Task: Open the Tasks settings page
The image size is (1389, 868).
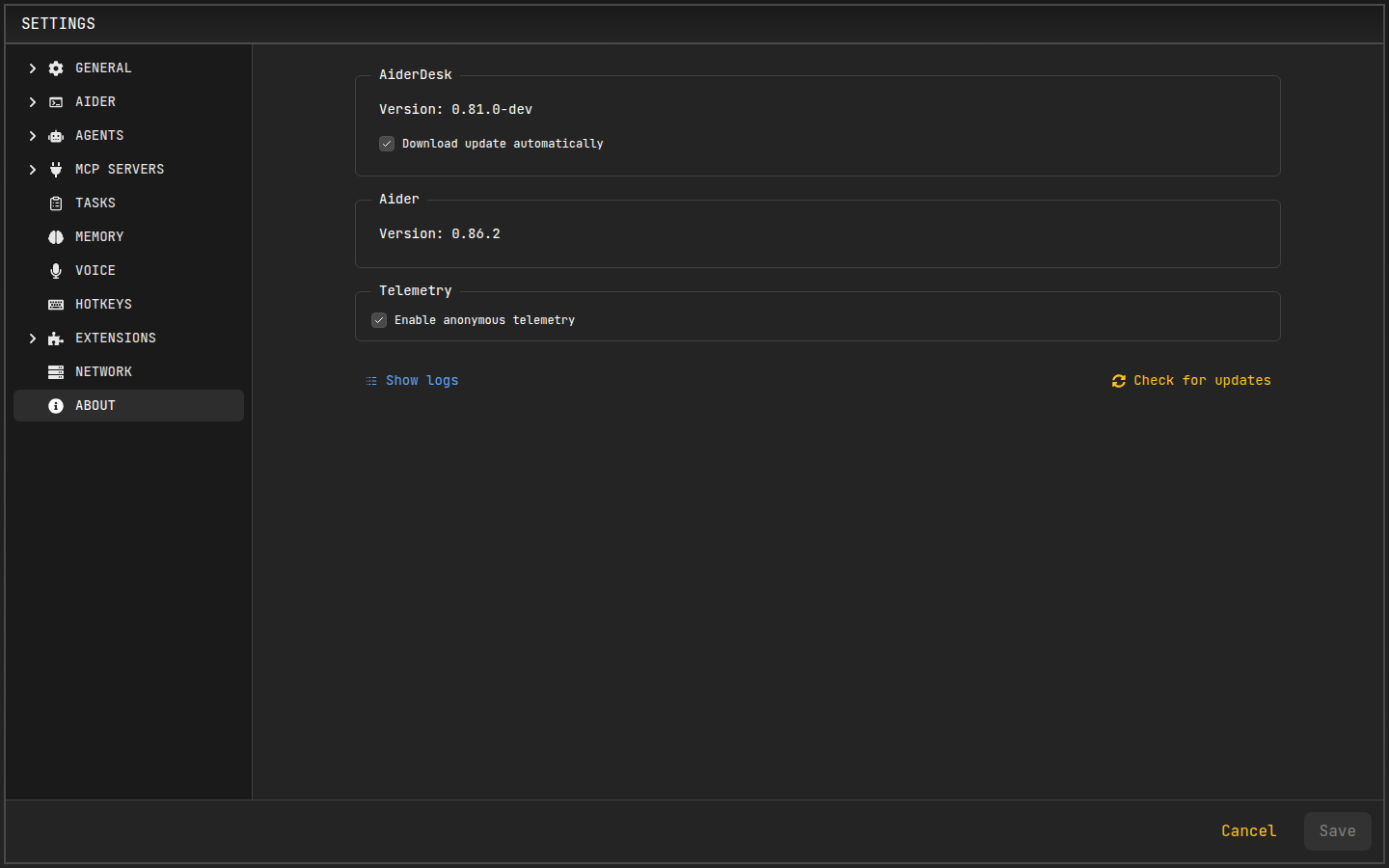Action: click(x=128, y=203)
